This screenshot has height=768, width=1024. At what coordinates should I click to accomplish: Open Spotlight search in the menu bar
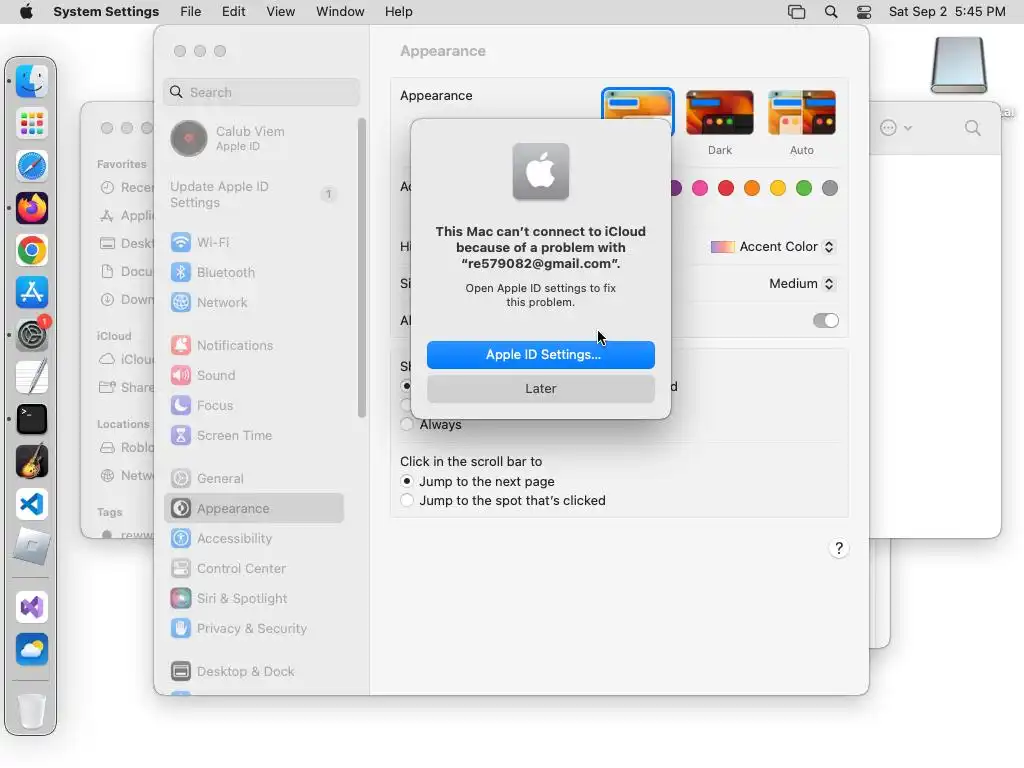pos(831,12)
